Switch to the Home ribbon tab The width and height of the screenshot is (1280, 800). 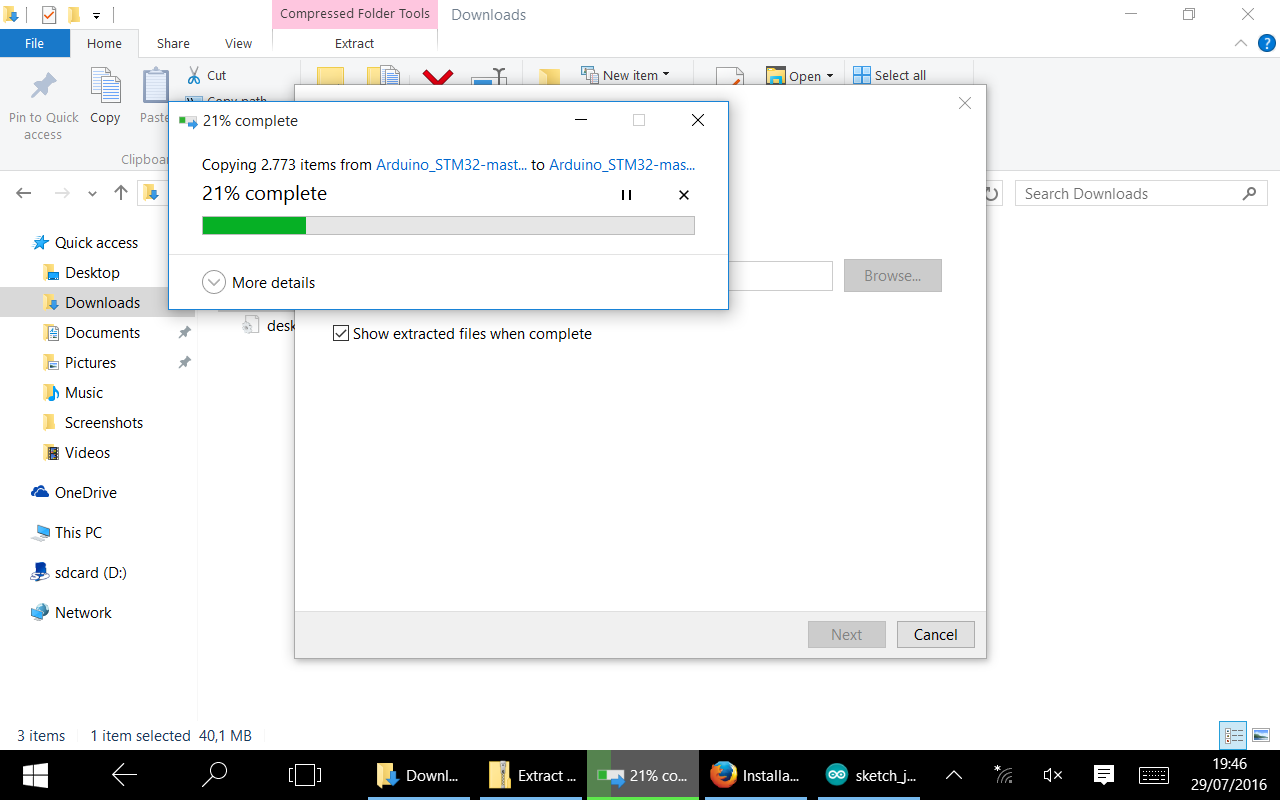point(104,43)
